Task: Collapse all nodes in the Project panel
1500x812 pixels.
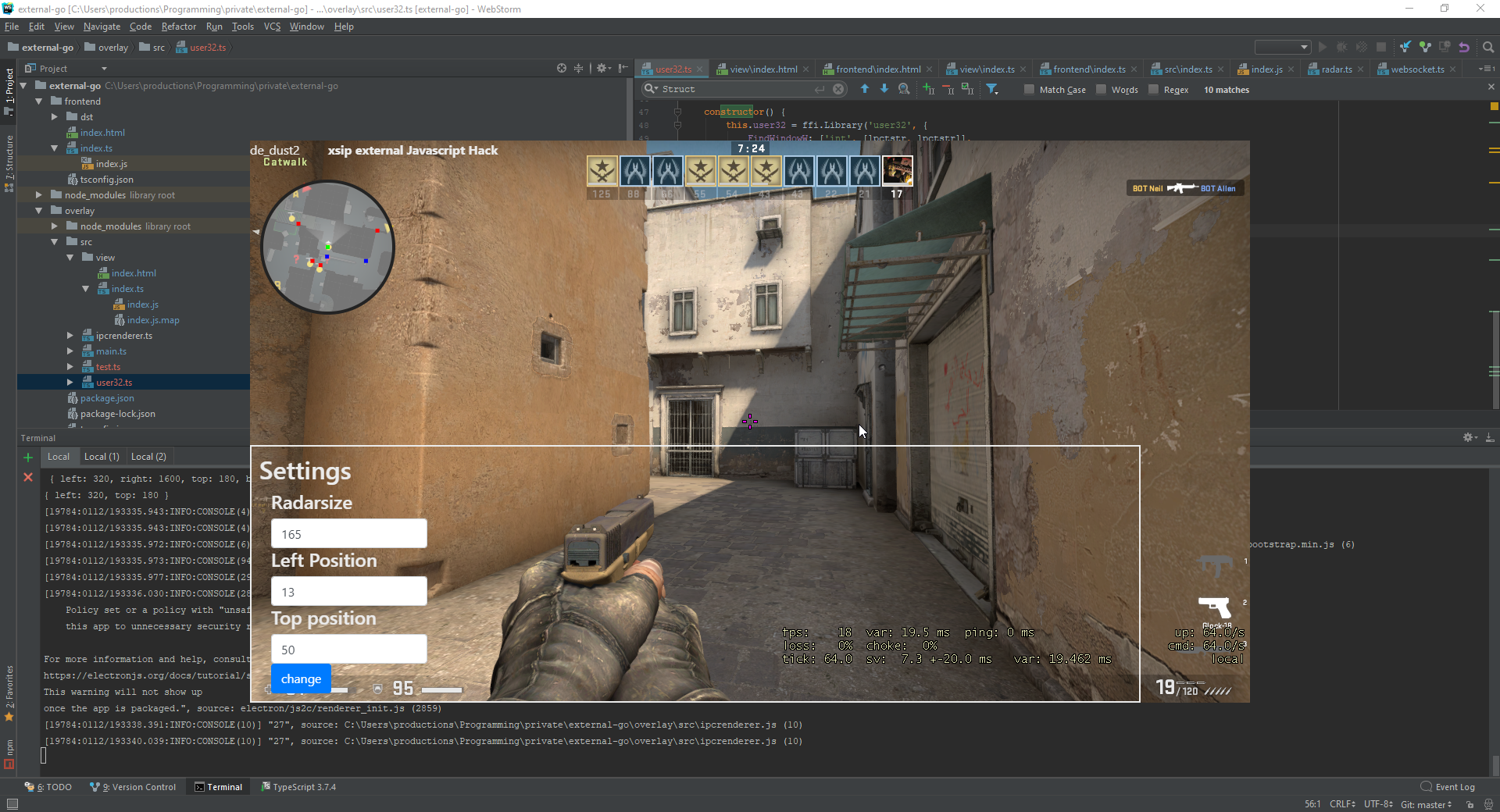Action: 579,68
